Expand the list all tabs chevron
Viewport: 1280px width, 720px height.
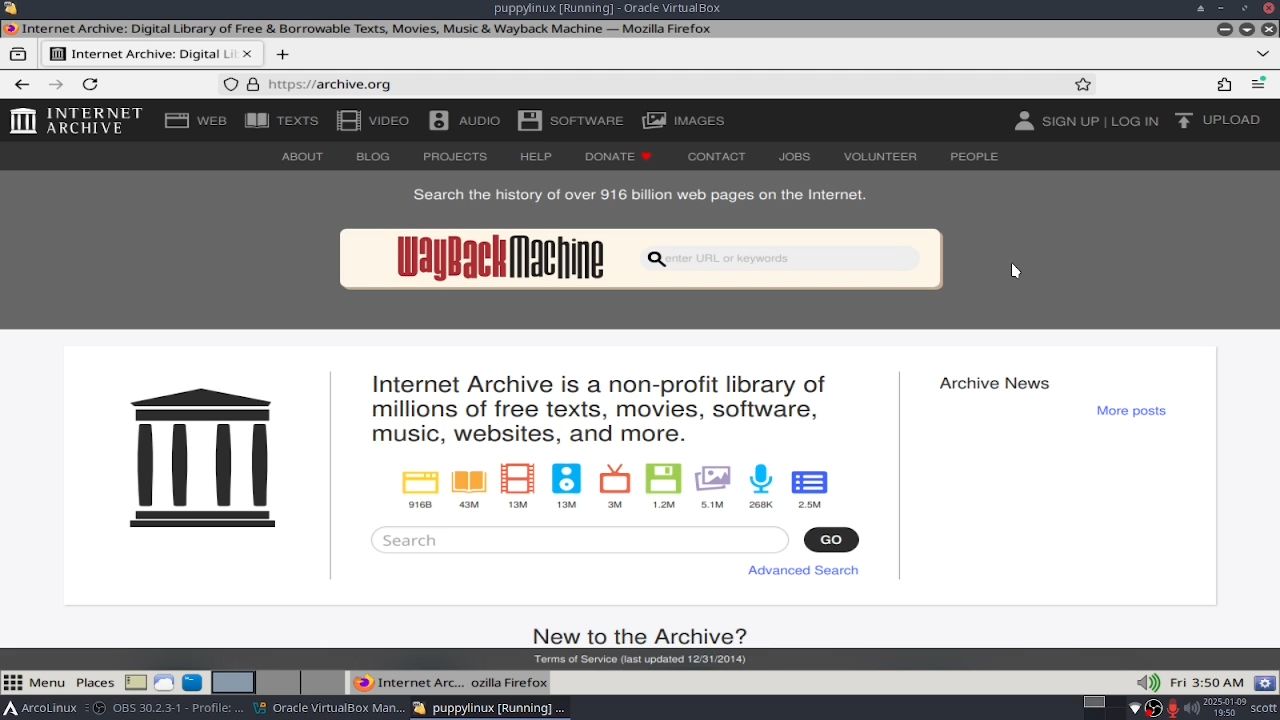1263,54
